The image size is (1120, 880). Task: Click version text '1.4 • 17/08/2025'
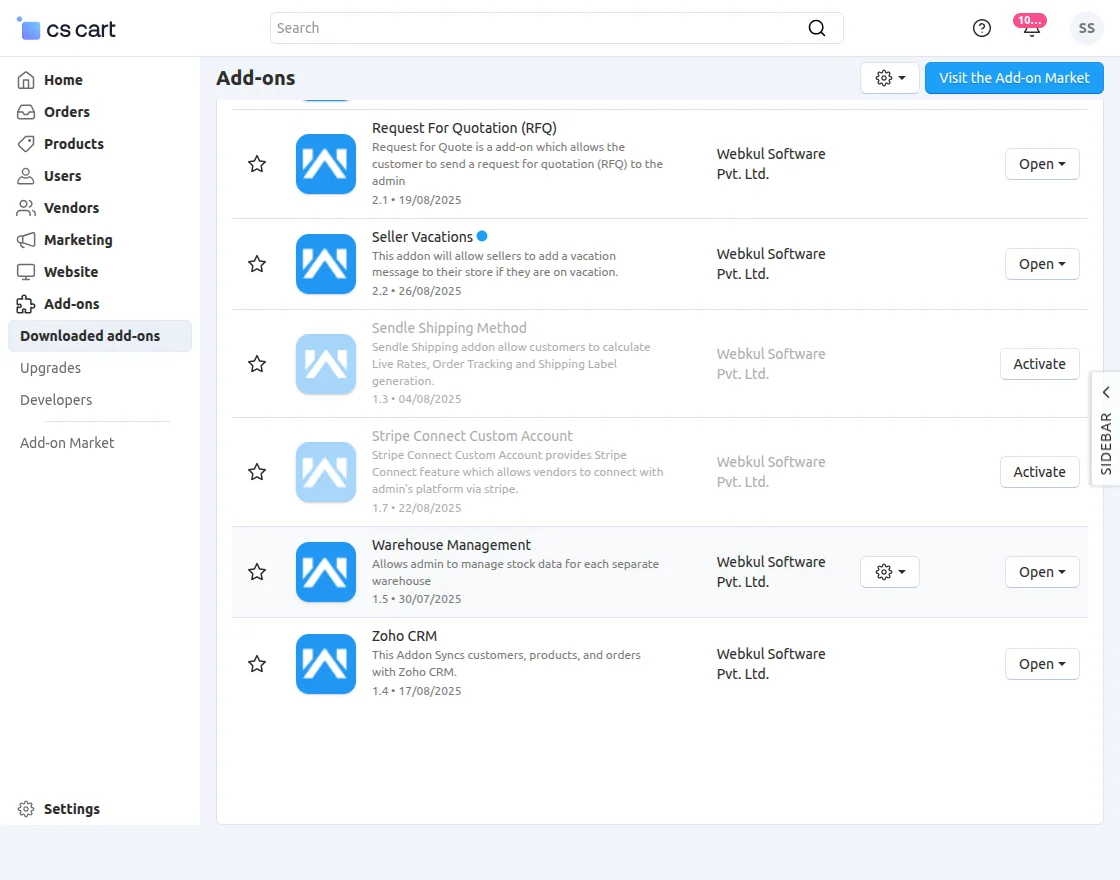point(416,691)
